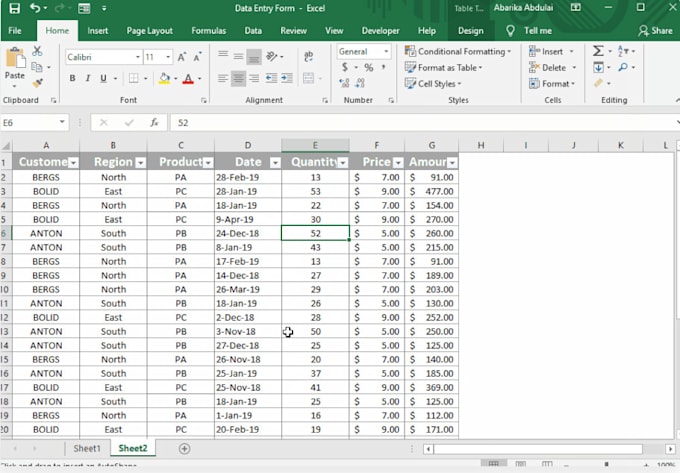Select the Format Painter brush
The width and height of the screenshot is (680, 473).
click(37, 82)
